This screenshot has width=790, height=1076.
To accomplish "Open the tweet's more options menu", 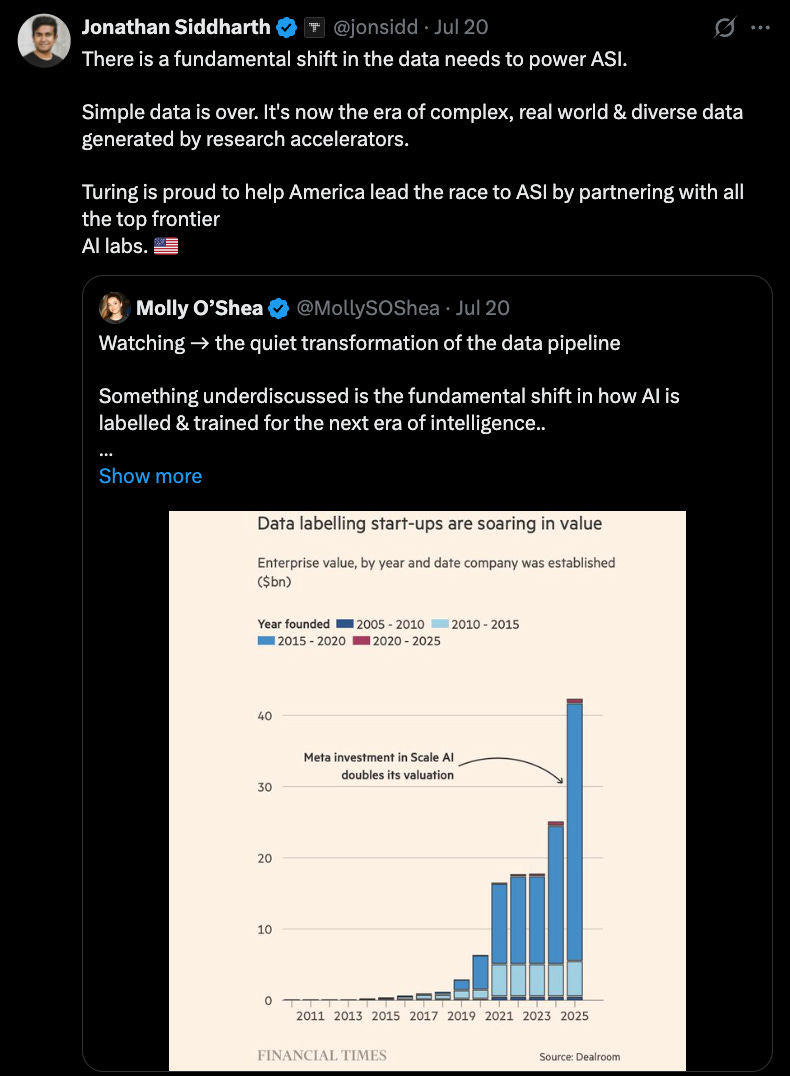I will click(760, 27).
